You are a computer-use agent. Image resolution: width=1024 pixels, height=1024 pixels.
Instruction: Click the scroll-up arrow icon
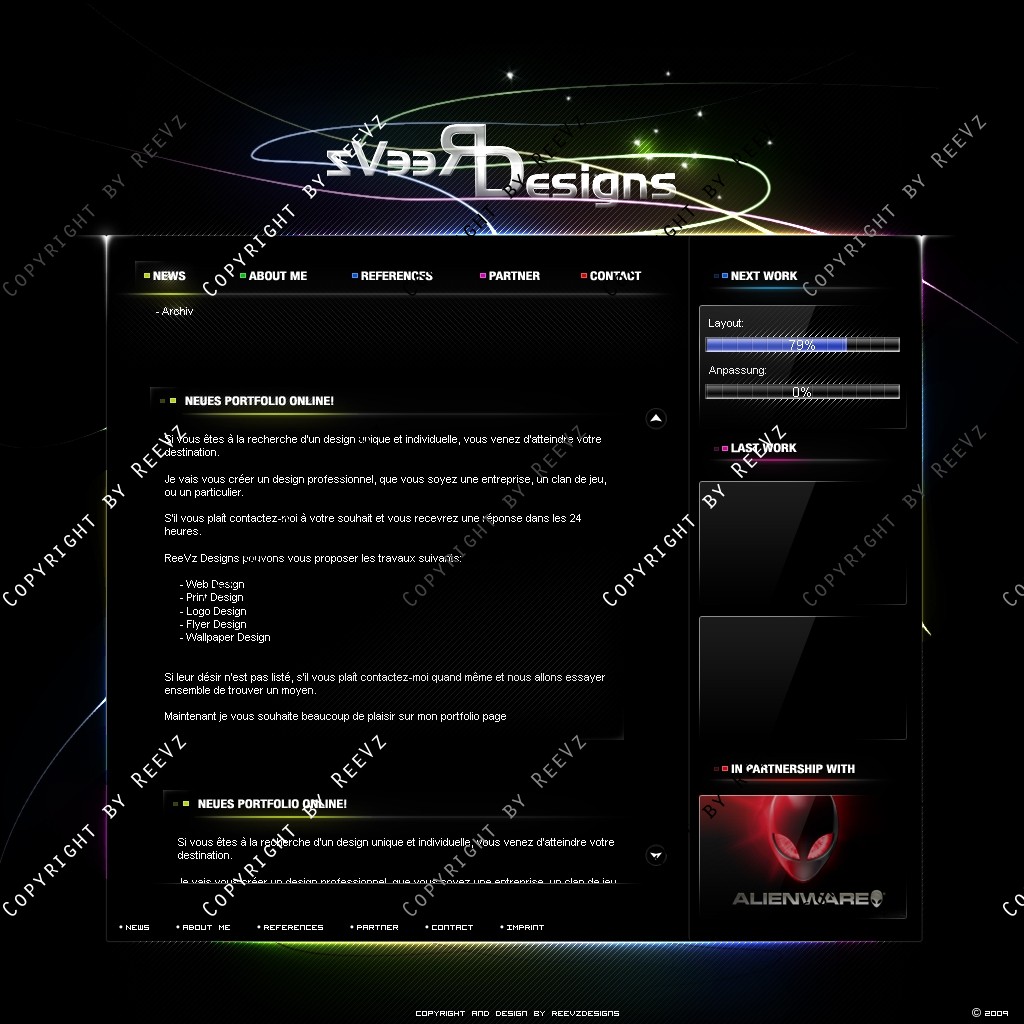coord(656,418)
